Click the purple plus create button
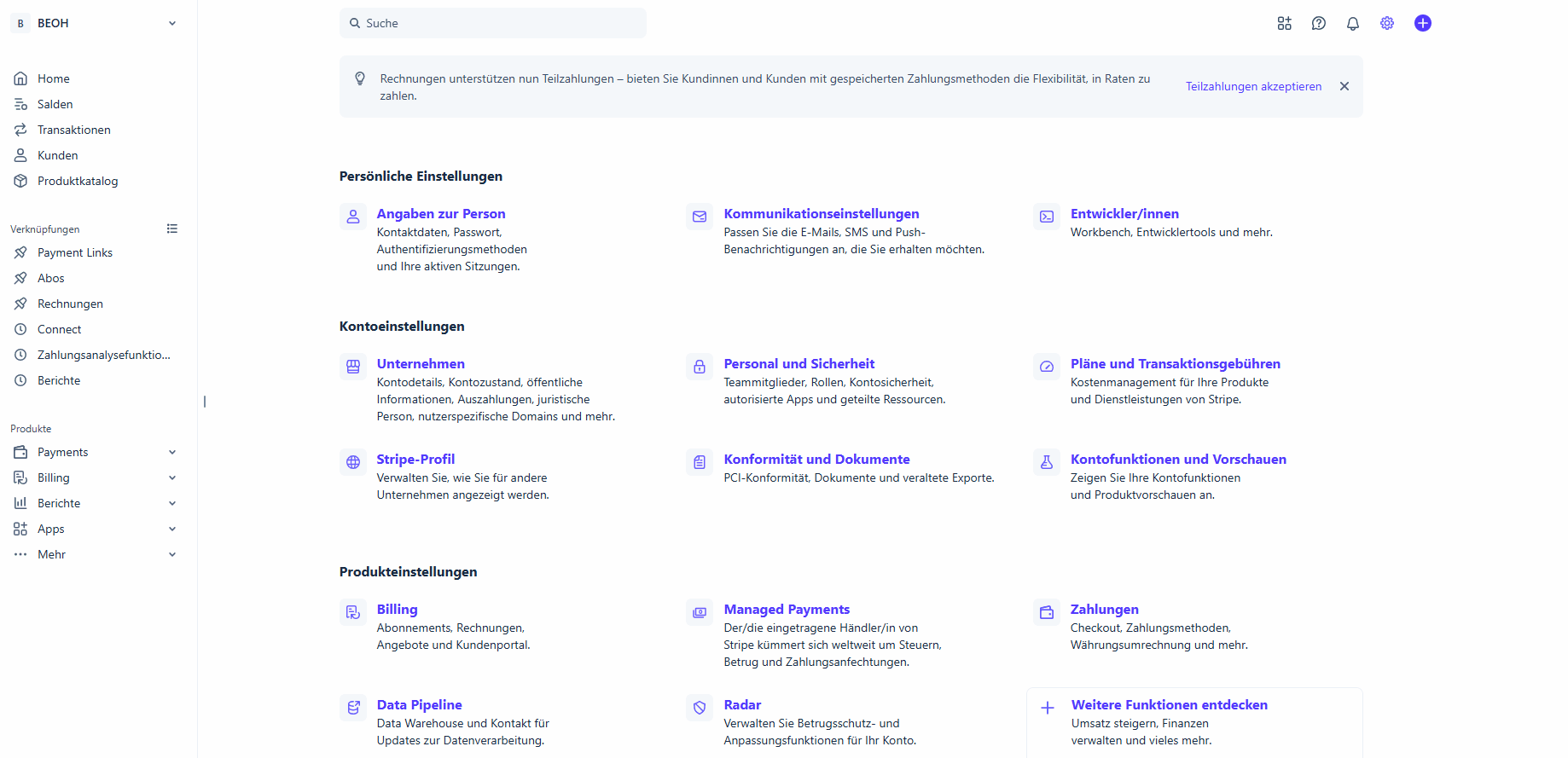This screenshot has height=758, width=1568. (1422, 23)
